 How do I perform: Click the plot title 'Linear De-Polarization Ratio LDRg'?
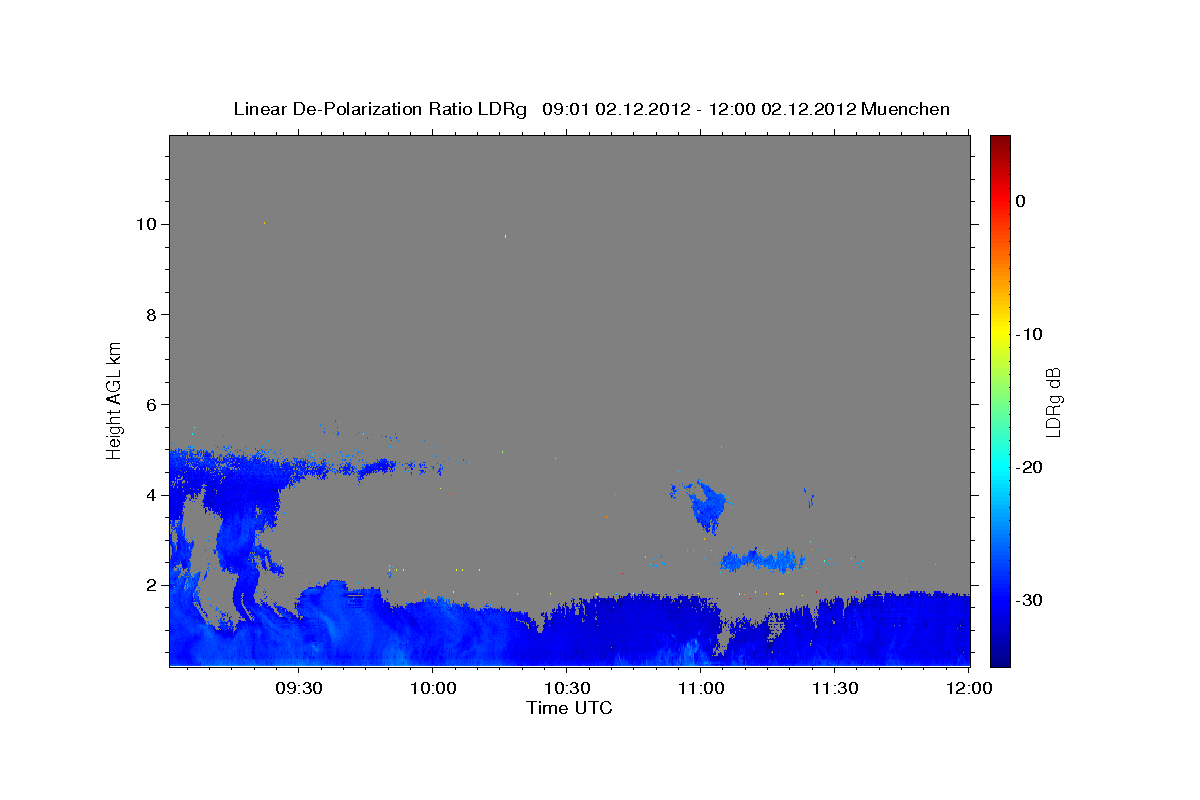pyautogui.click(x=380, y=109)
